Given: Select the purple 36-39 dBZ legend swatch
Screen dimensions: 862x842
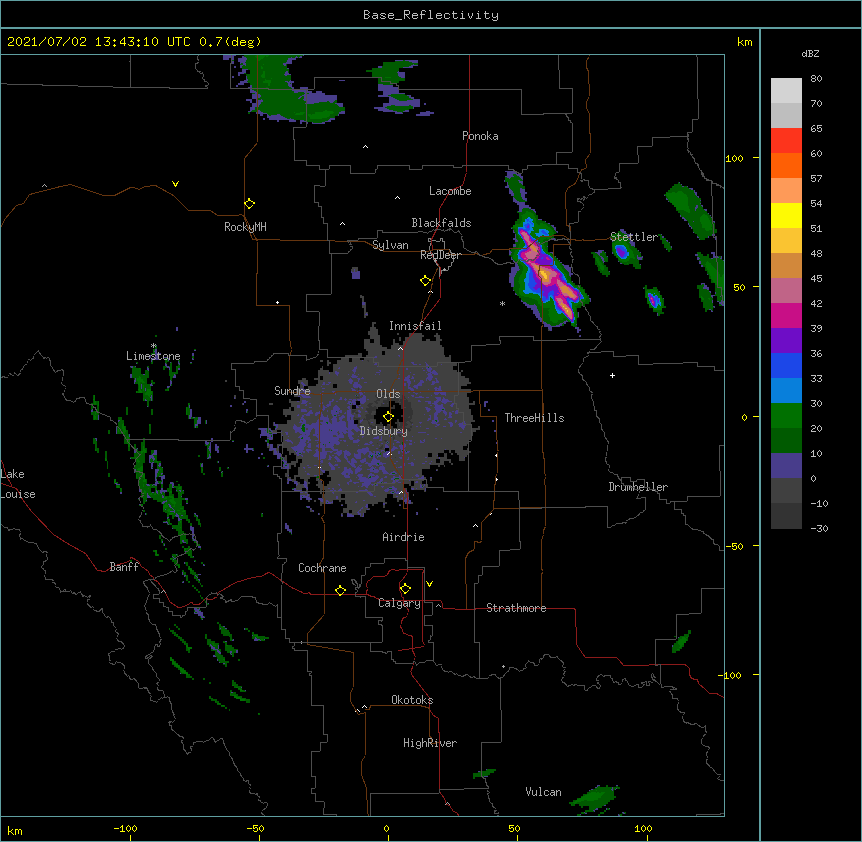Looking at the screenshot, I should coord(786,341).
